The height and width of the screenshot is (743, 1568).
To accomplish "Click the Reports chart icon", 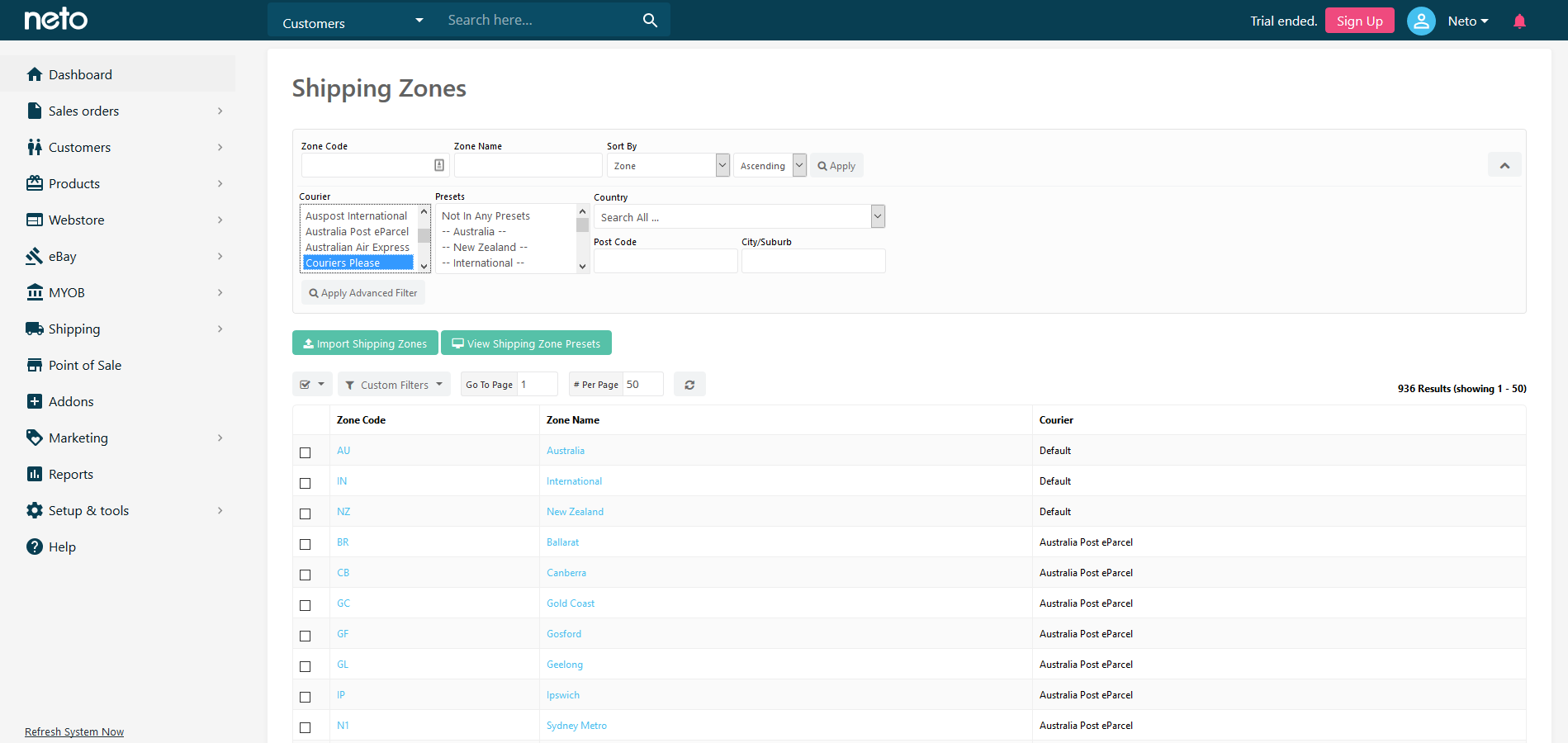I will tap(35, 474).
